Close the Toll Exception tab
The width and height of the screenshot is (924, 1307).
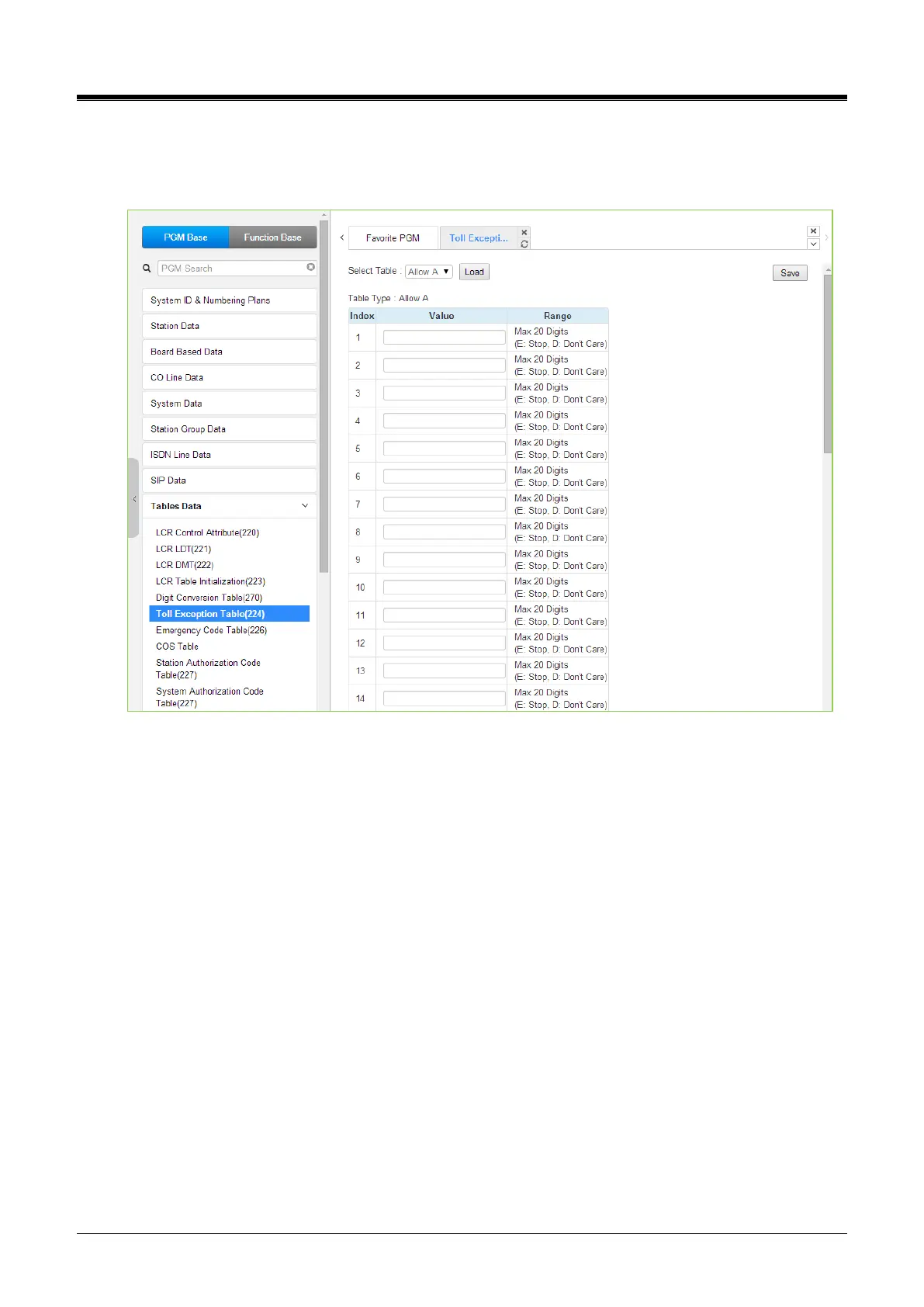pos(524,232)
